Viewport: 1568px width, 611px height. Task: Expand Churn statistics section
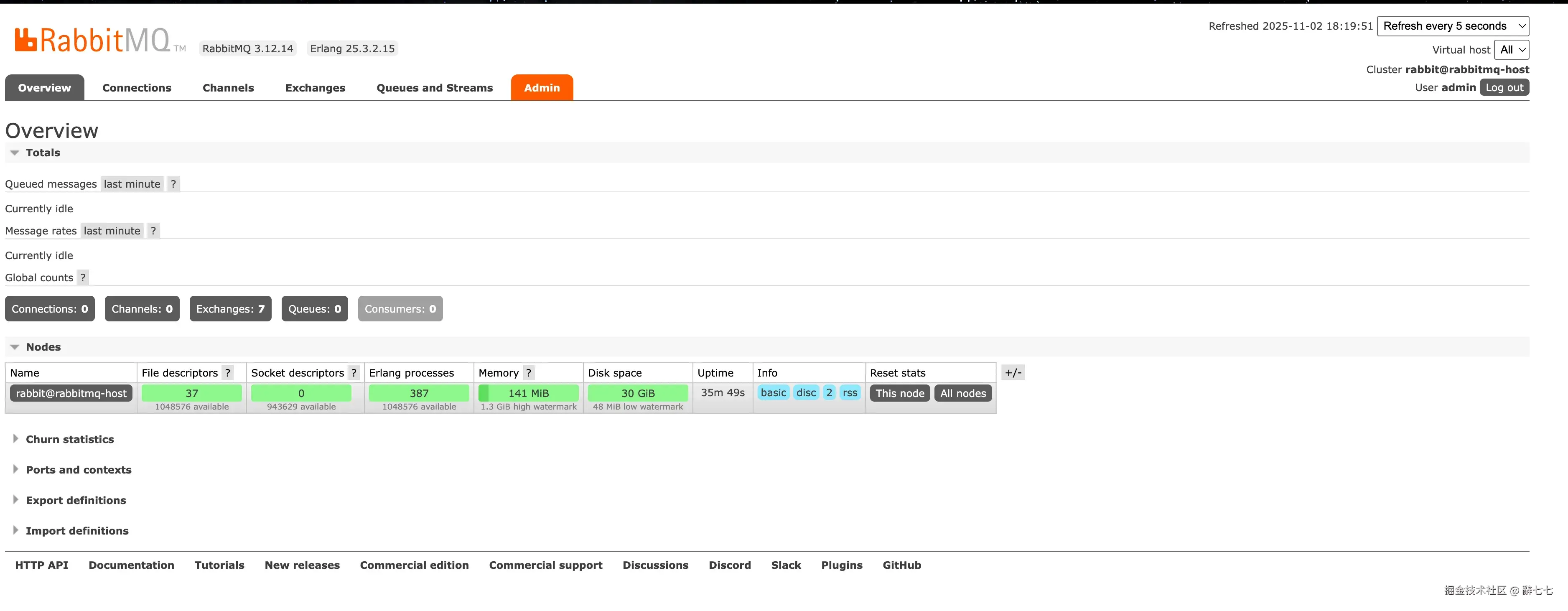(69, 439)
